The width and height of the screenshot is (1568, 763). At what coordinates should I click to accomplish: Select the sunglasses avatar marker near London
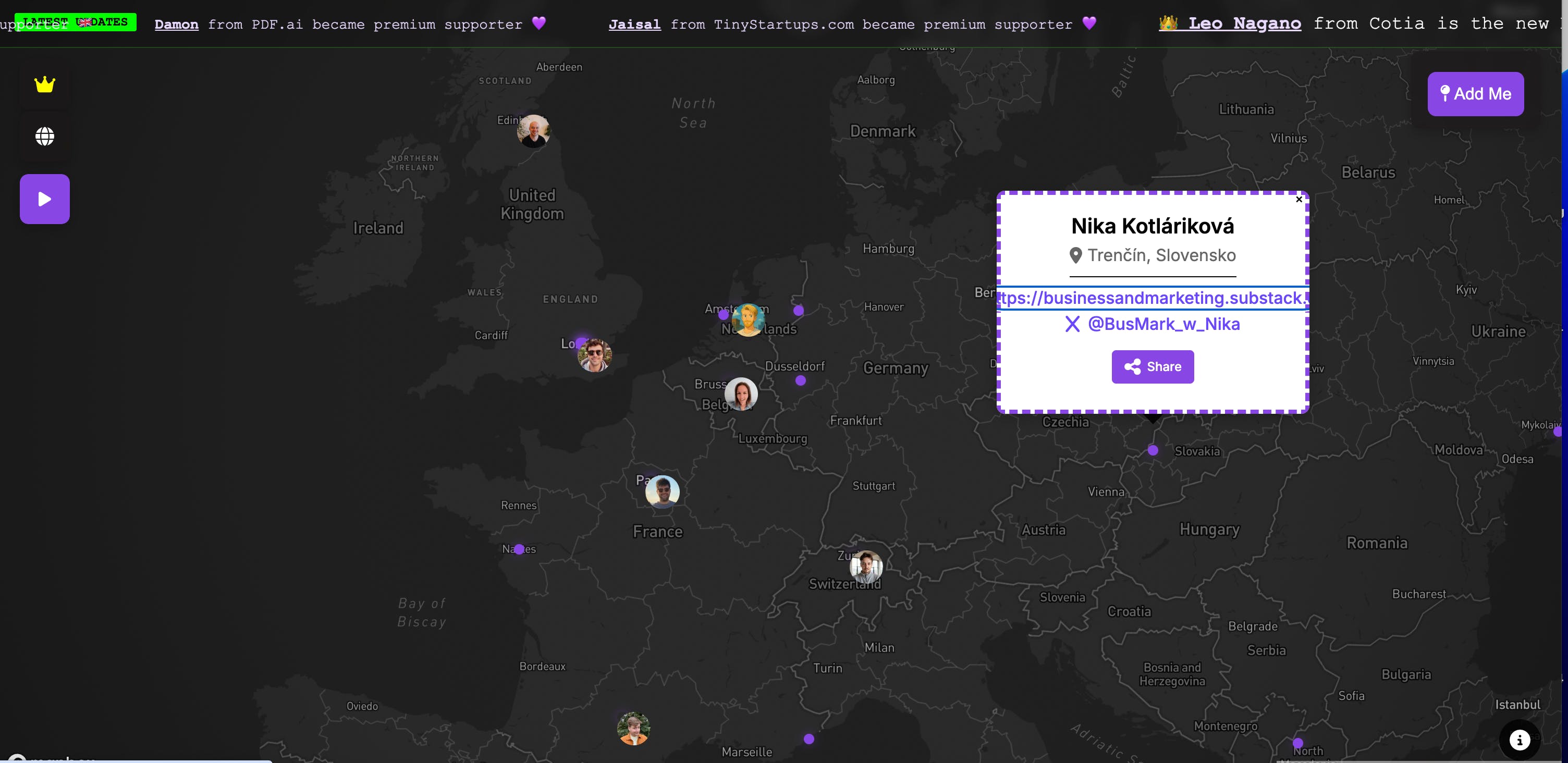(x=594, y=355)
